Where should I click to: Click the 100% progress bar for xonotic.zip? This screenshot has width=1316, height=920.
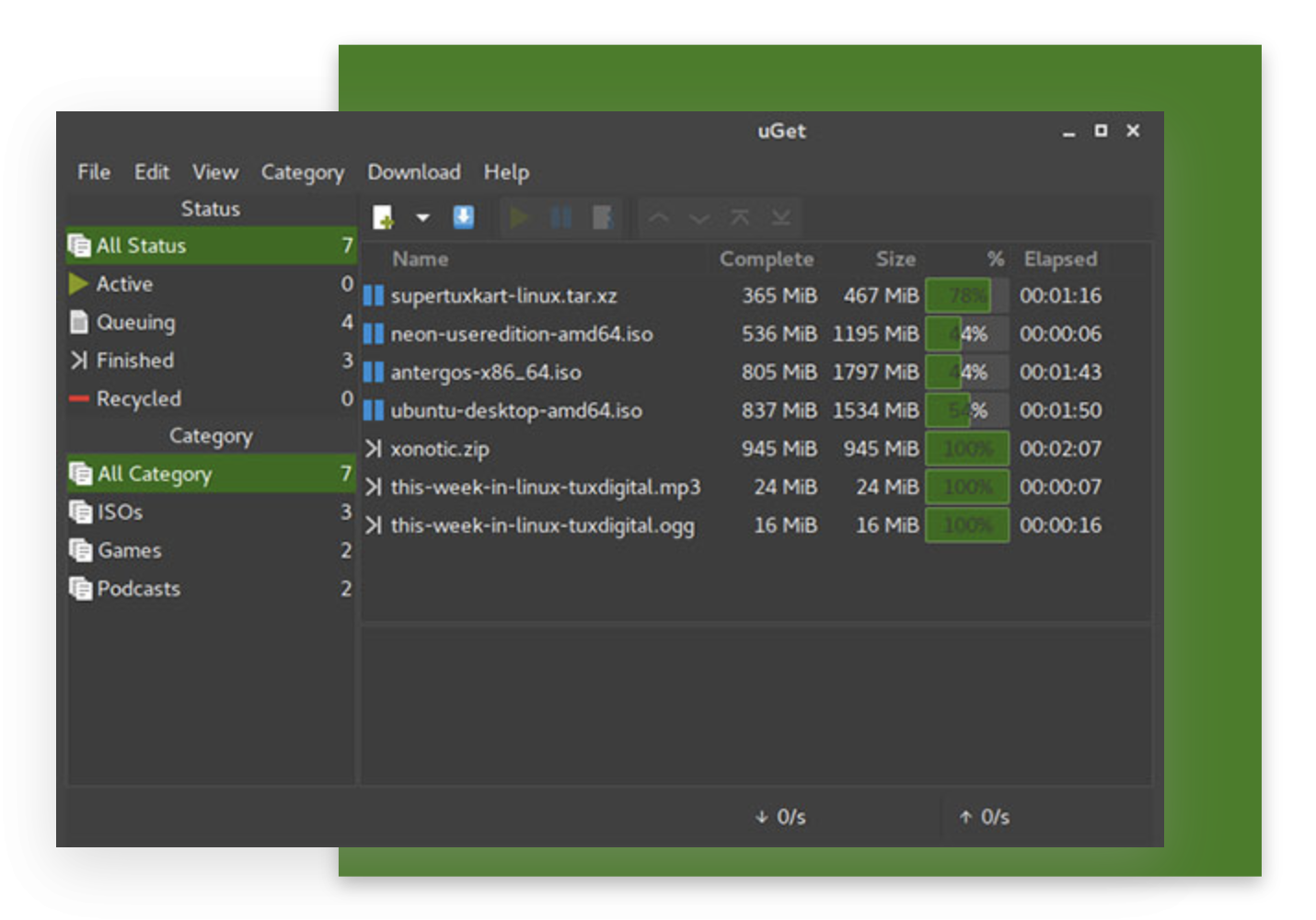pos(967,449)
